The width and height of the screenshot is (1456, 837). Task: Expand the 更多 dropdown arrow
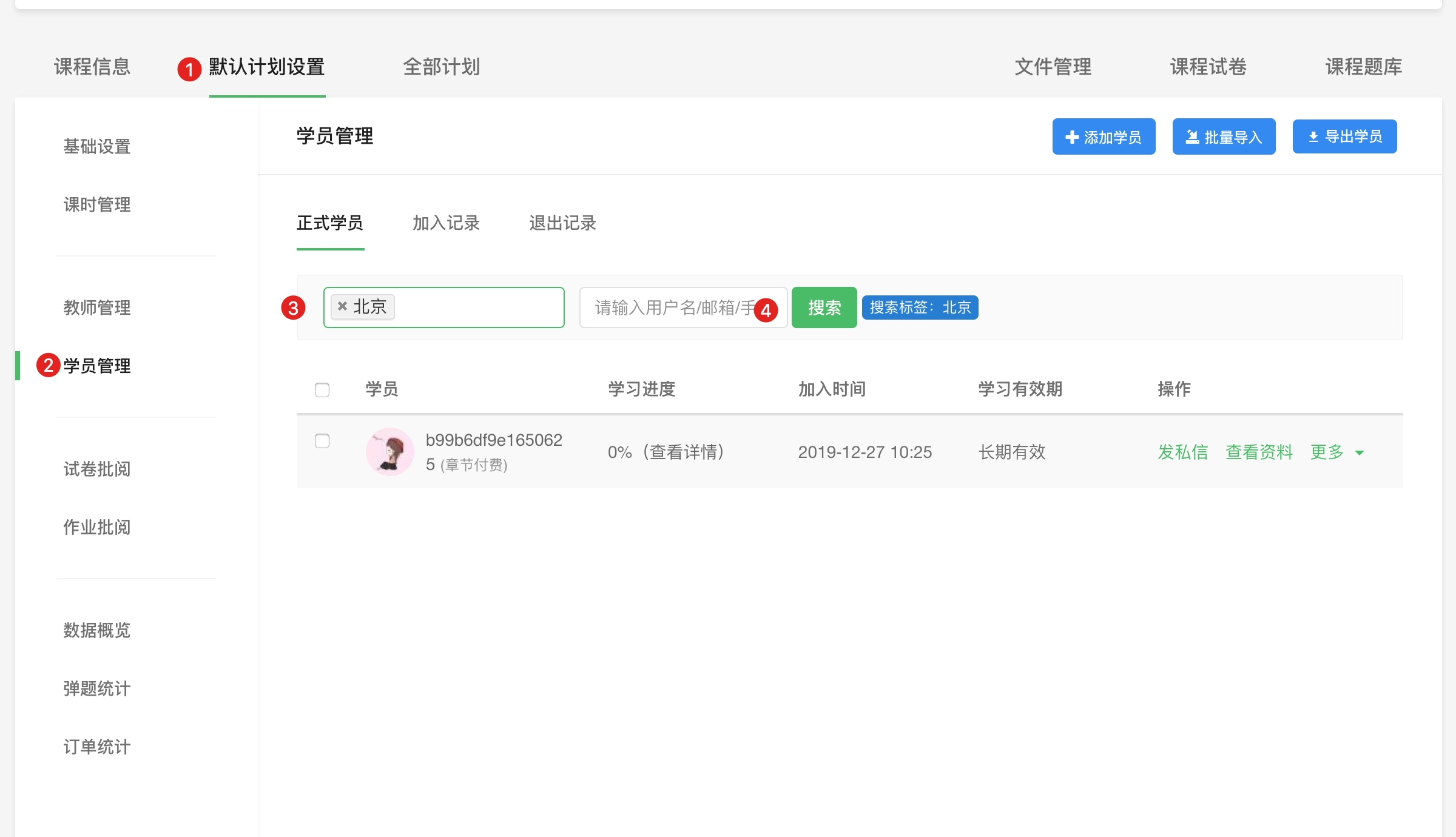(x=1360, y=453)
